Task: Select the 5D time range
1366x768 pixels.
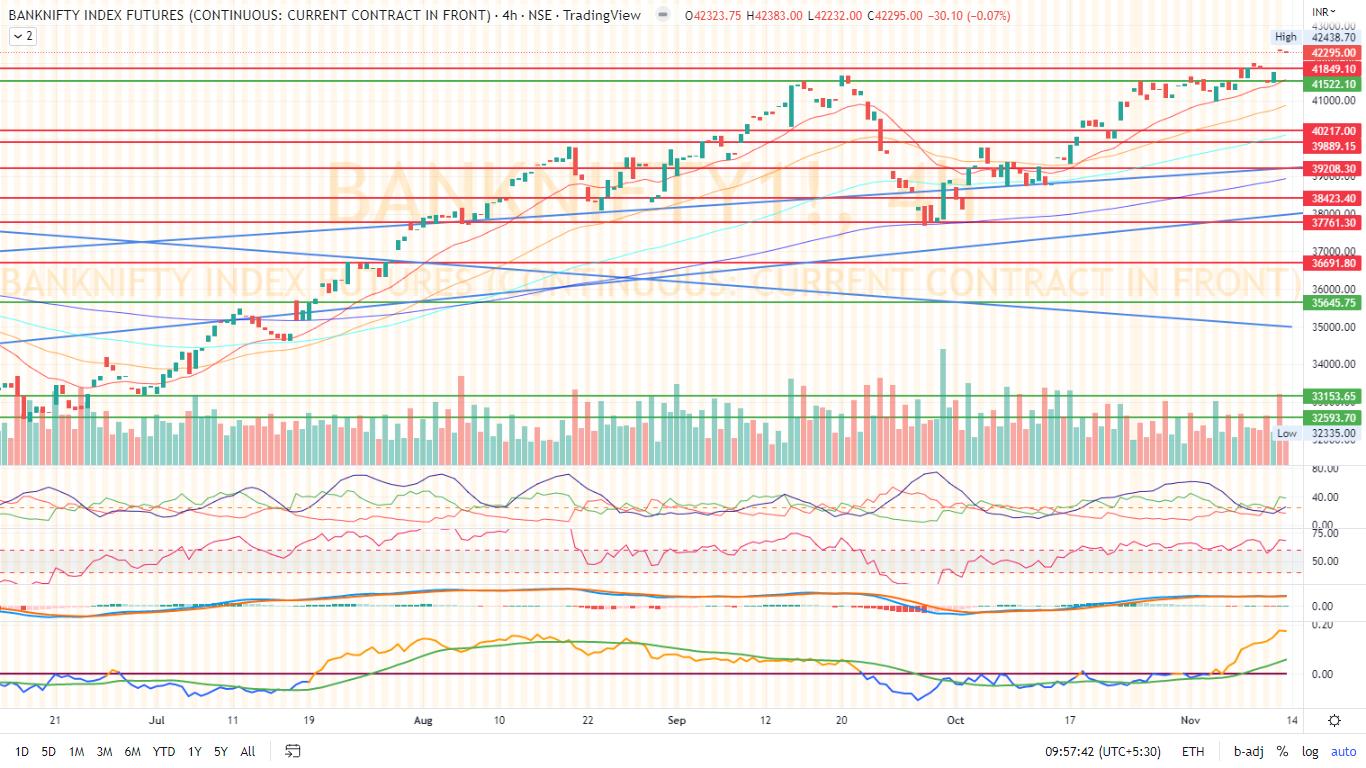Action: 48,751
